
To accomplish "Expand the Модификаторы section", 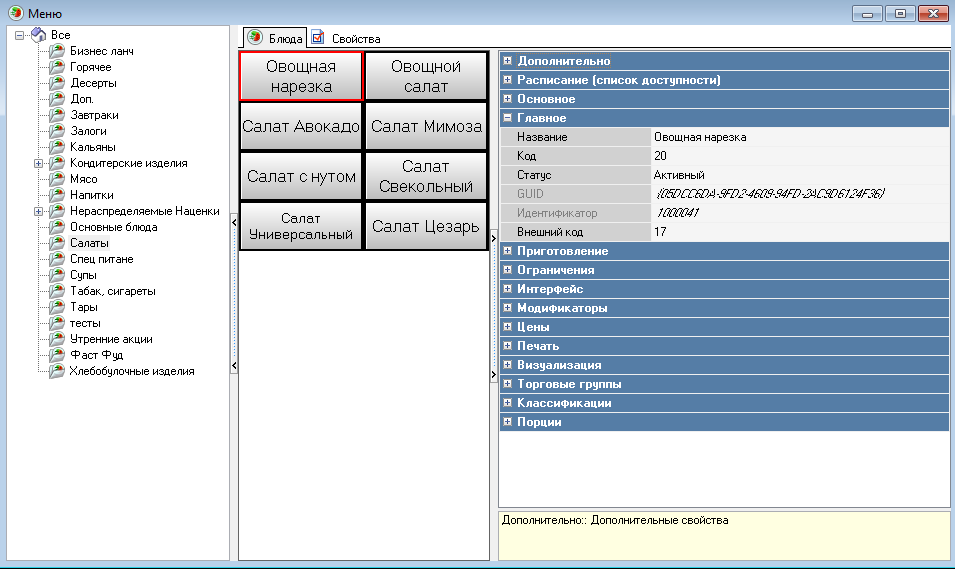I will (x=508, y=308).
